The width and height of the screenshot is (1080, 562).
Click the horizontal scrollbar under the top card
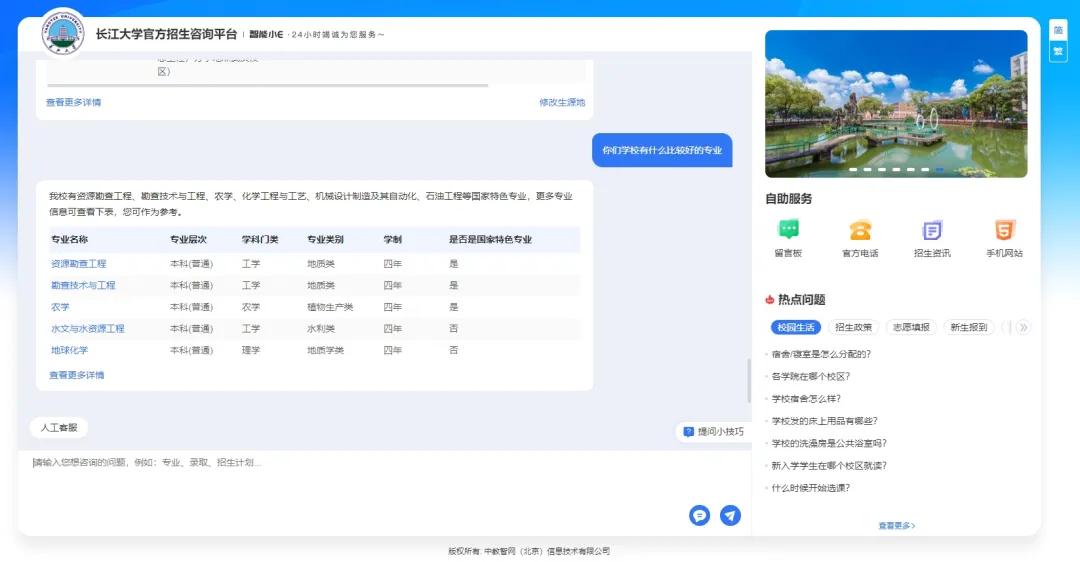pyautogui.click(x=267, y=85)
